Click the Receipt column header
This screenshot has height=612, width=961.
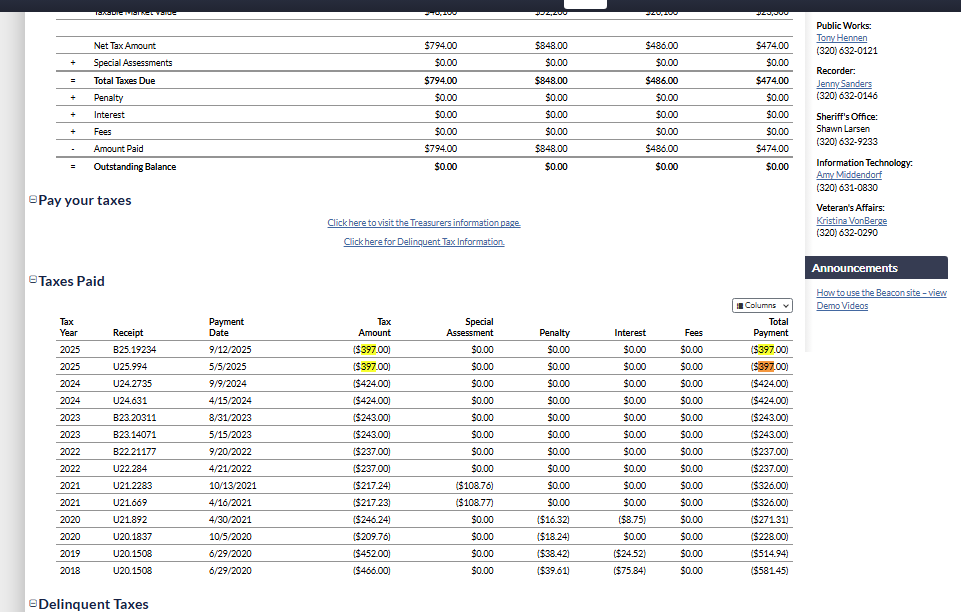tap(128, 333)
